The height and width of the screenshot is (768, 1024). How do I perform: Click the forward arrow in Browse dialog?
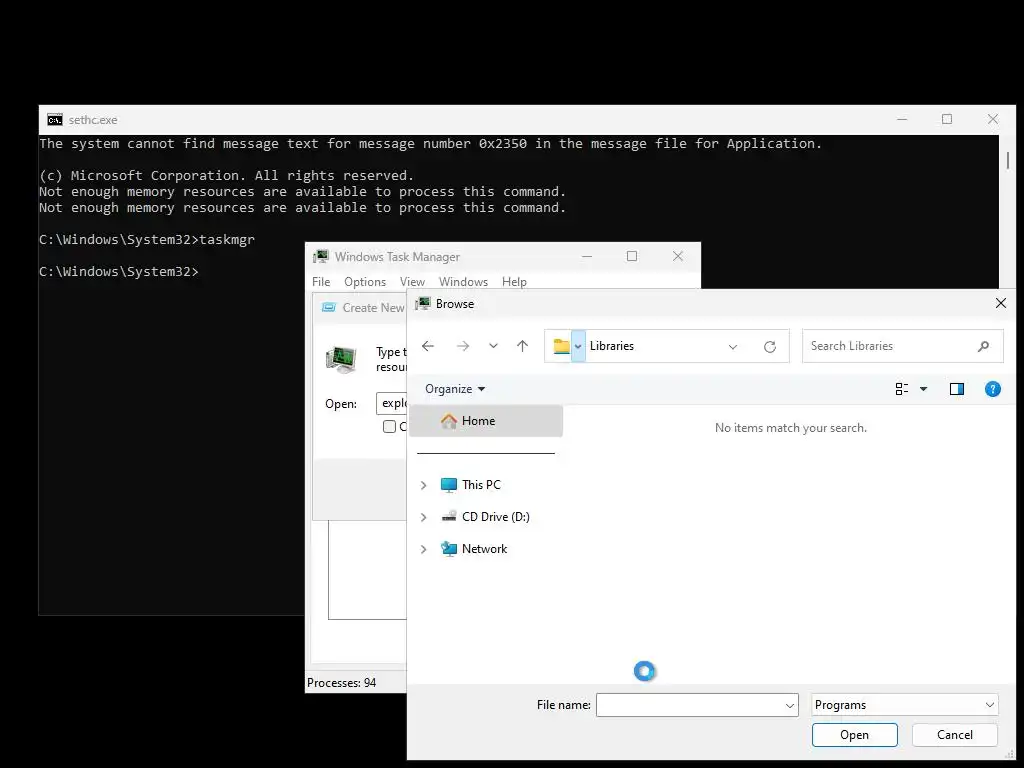click(462, 346)
